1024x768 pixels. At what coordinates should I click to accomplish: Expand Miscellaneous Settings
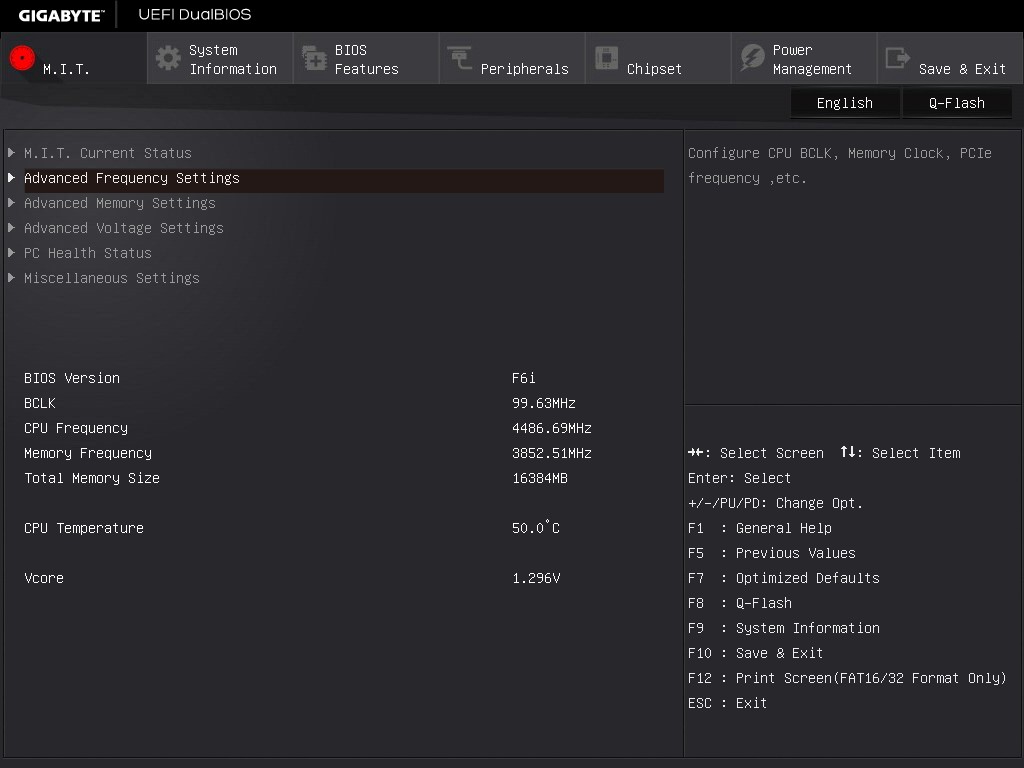[x=111, y=277]
